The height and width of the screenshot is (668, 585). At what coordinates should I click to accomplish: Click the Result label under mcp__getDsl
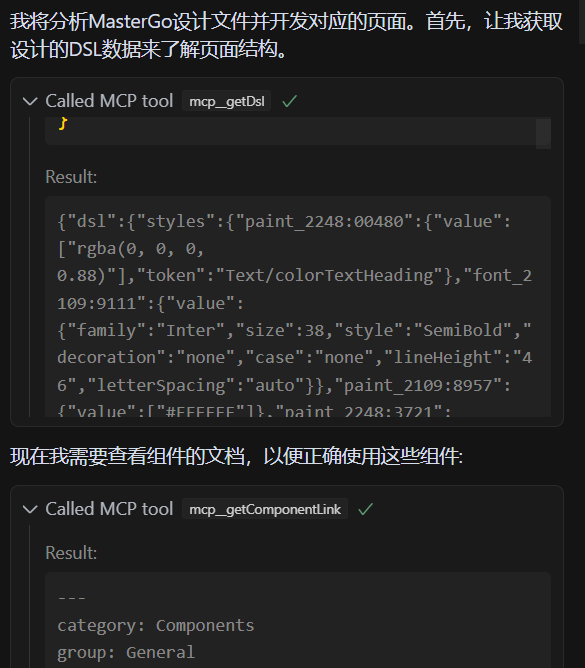pos(71,177)
